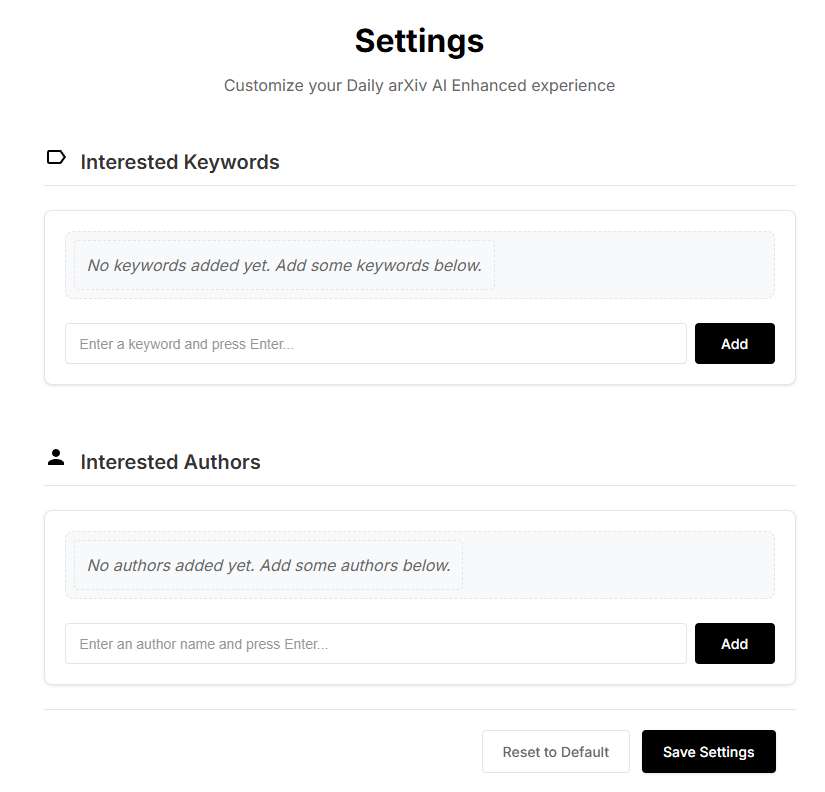Click empty space in the keywords list box
The image size is (825, 792).
click(634, 265)
